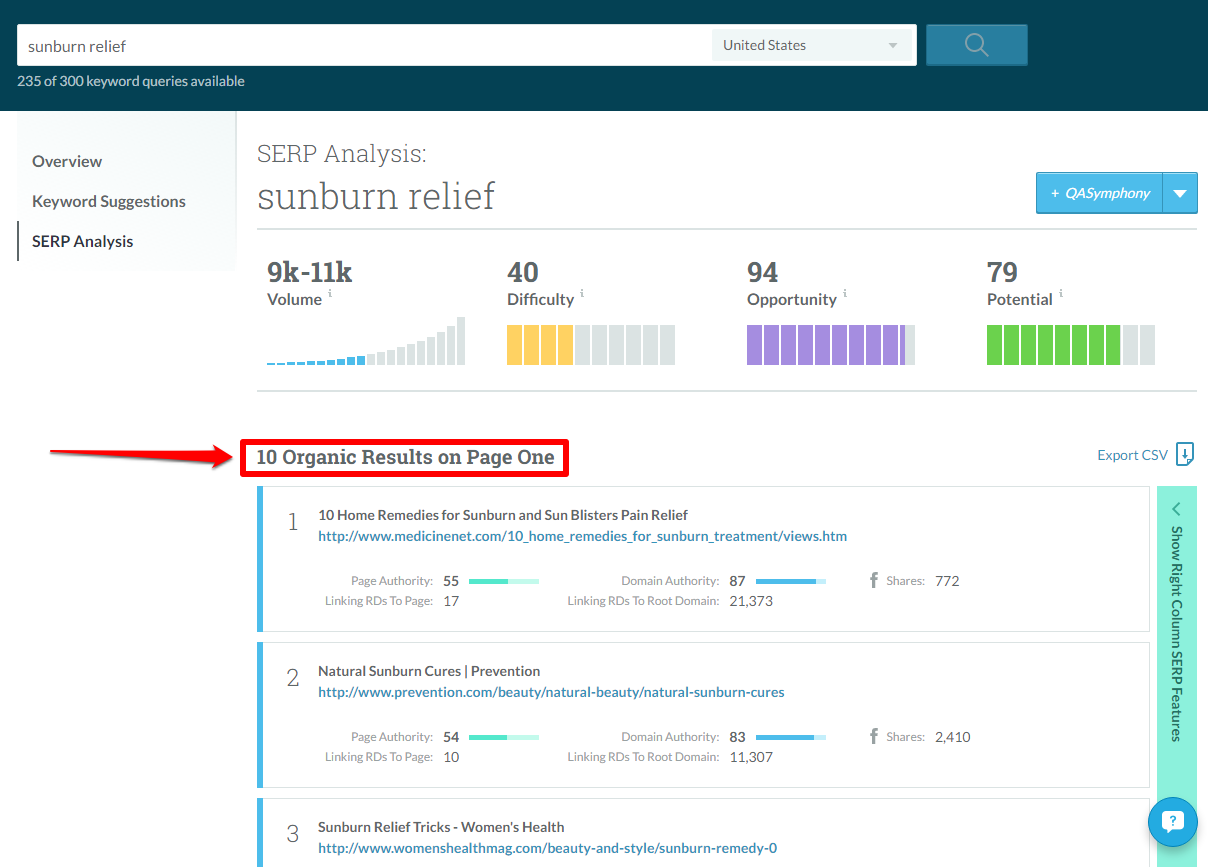Click the CSV download icon beside Export CSV
The image size is (1208, 867).
1185,454
